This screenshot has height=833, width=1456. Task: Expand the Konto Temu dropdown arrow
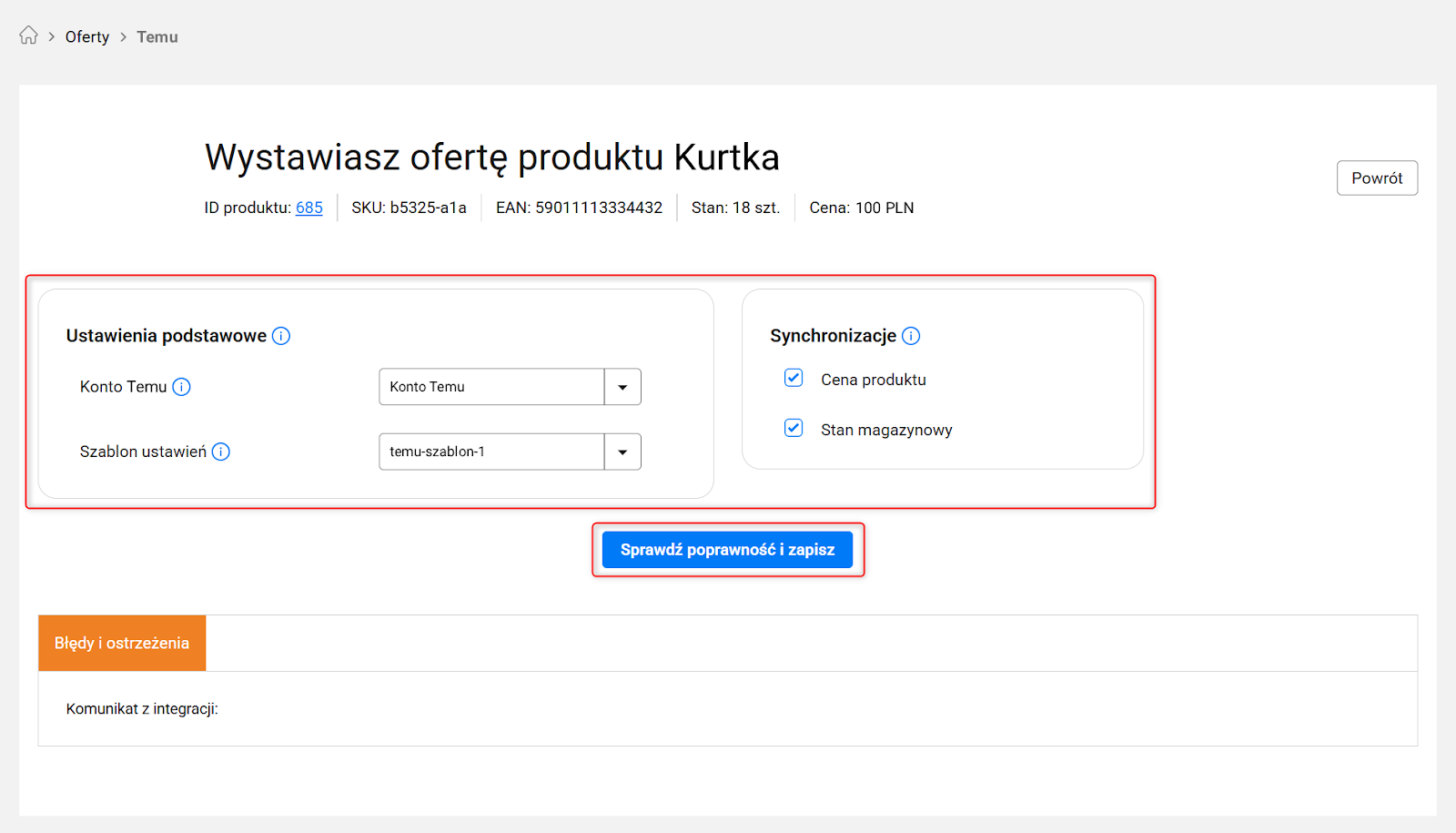tap(622, 387)
